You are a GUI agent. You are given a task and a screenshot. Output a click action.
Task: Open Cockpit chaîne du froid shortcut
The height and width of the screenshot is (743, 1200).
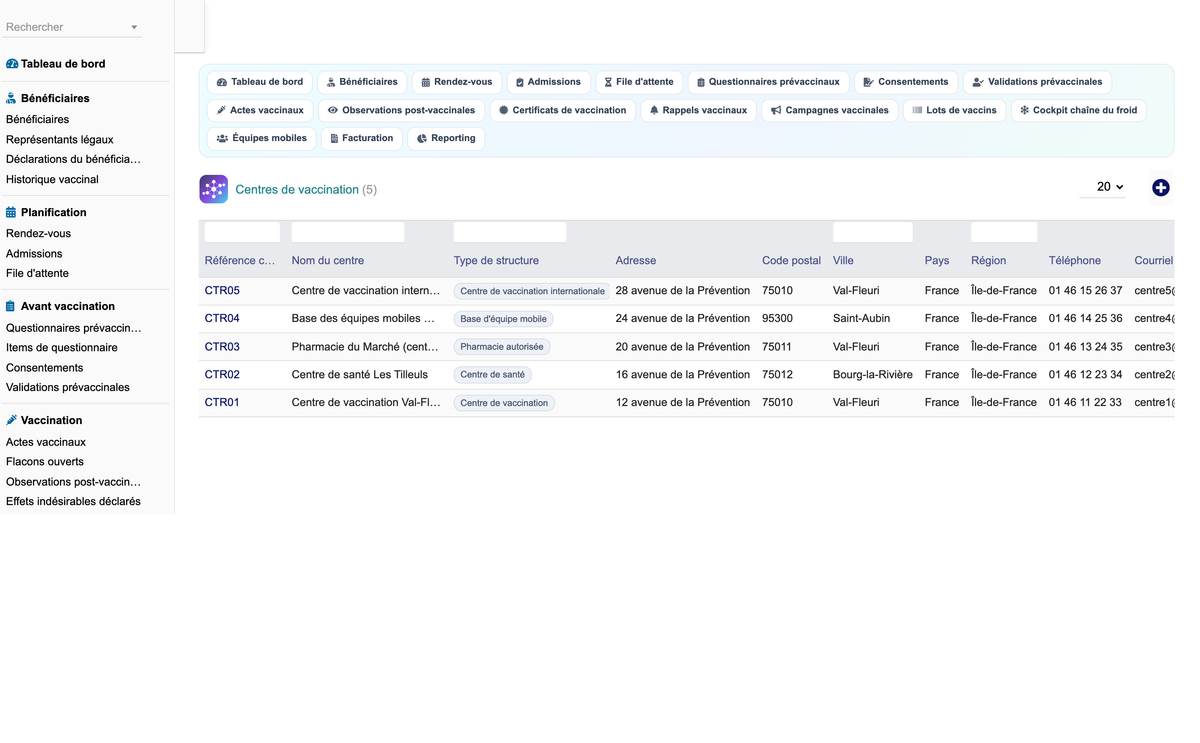click(x=1079, y=110)
